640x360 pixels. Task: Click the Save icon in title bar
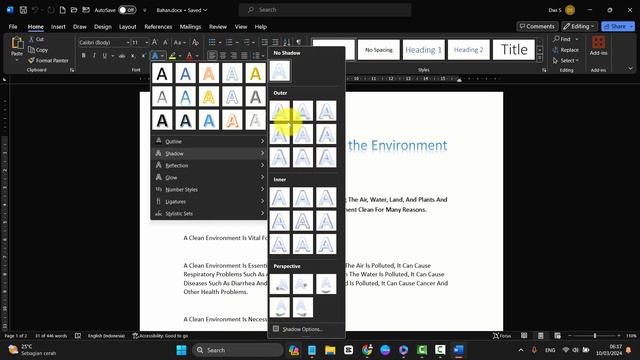tap(23, 10)
